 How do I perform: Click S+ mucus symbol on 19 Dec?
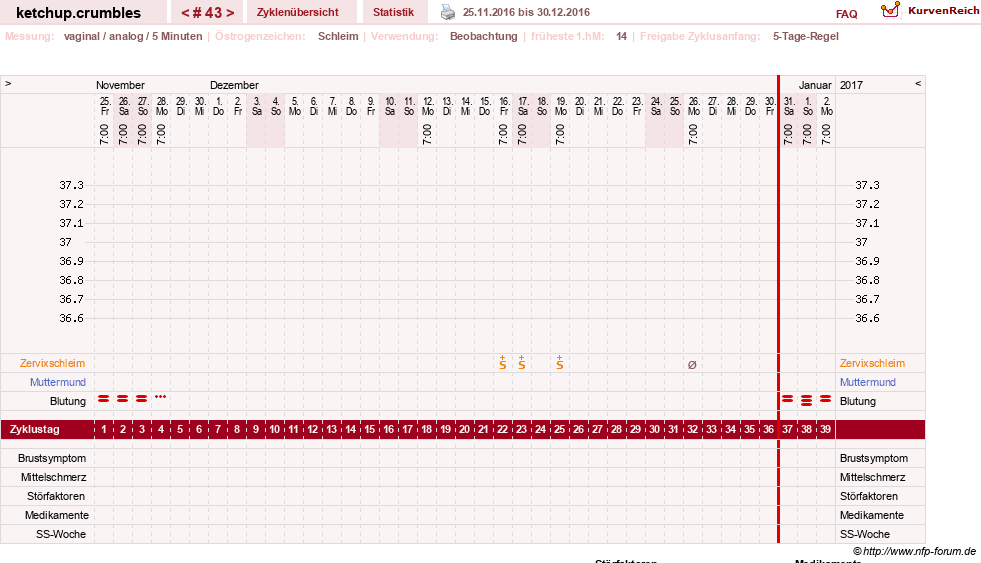(x=560, y=362)
